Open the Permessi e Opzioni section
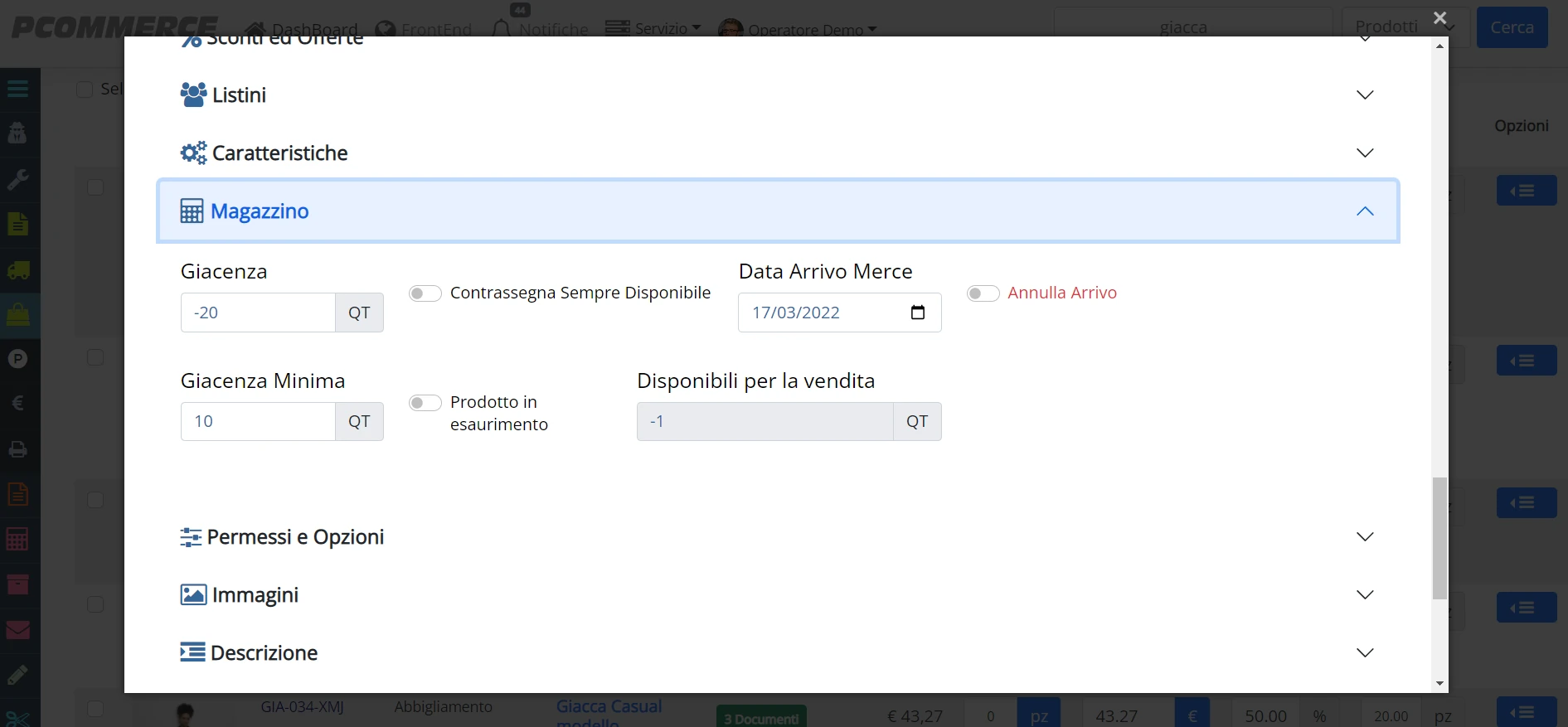The width and height of the screenshot is (1568, 727). (778, 536)
